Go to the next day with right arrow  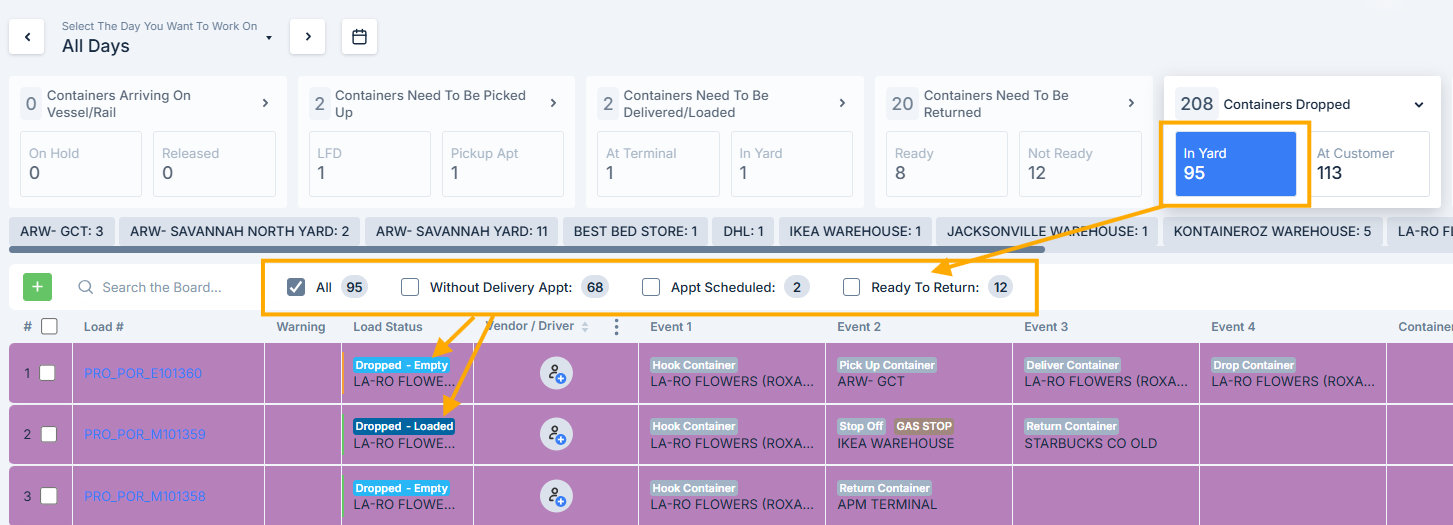(x=308, y=37)
